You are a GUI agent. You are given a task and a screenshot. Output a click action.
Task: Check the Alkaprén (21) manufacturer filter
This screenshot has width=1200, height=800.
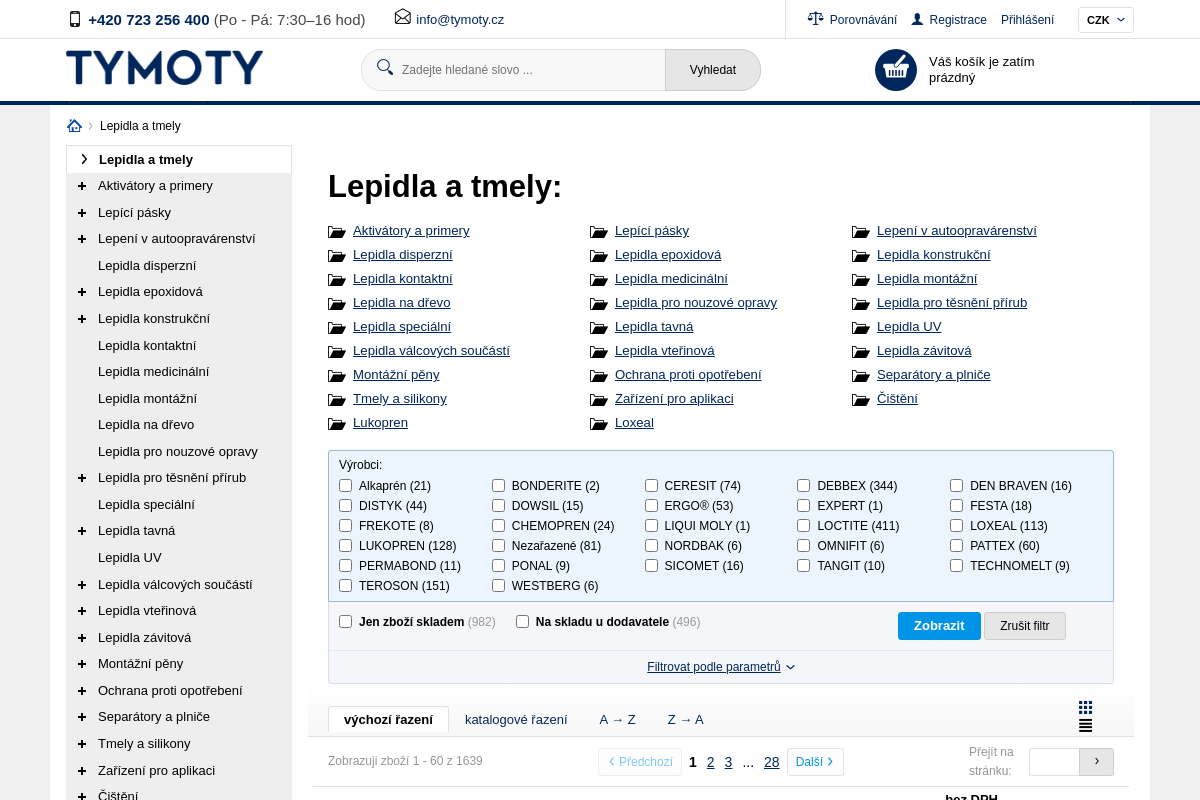346,486
